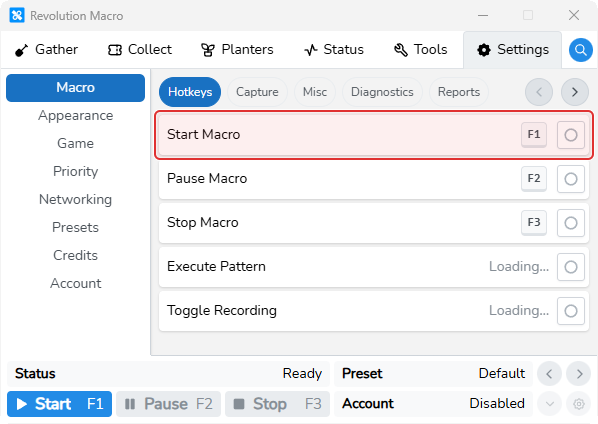Click the F1 key badge for Start Macro

tap(534, 135)
